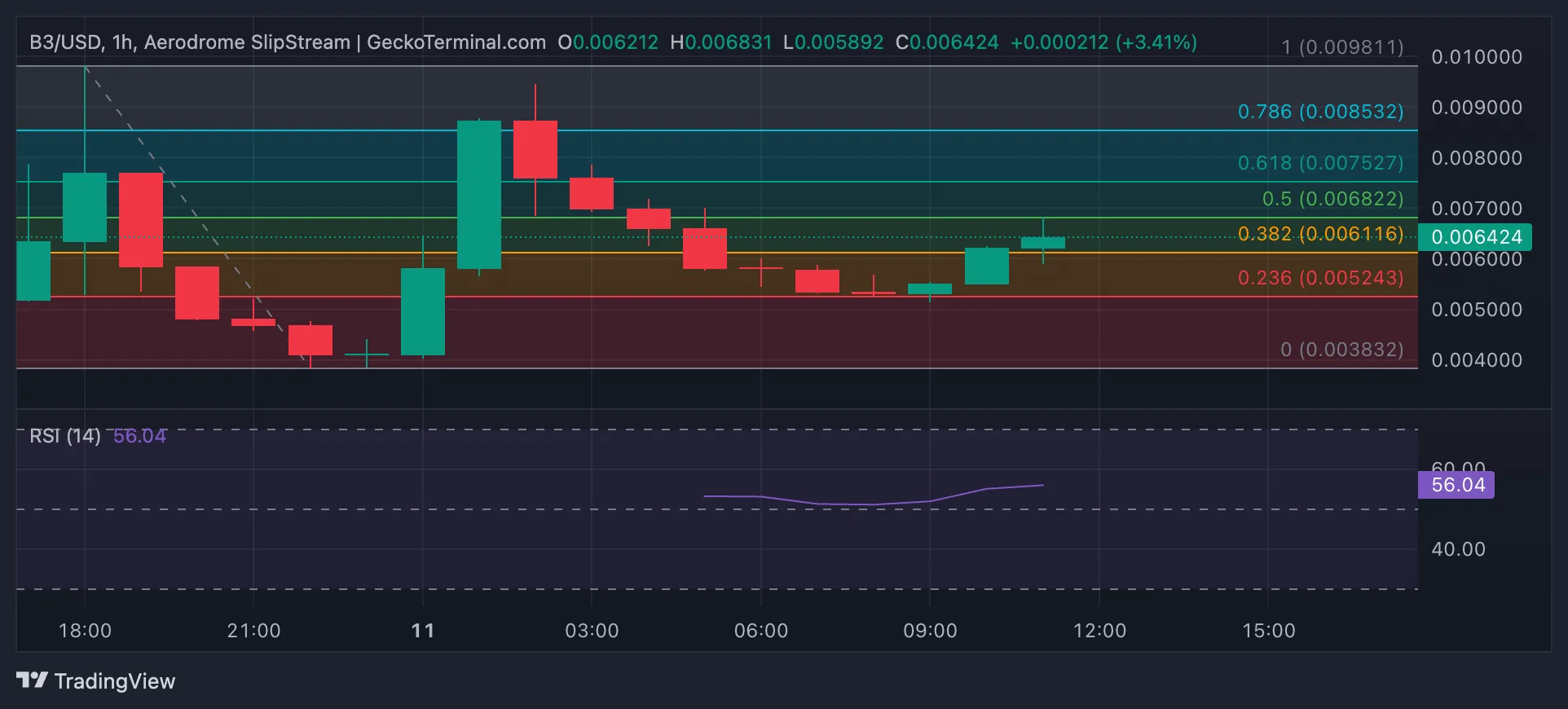Image resolution: width=1568 pixels, height=709 pixels.
Task: Click the 1 (0.009811) Fibonacci top label
Action: pyautogui.click(x=1341, y=47)
